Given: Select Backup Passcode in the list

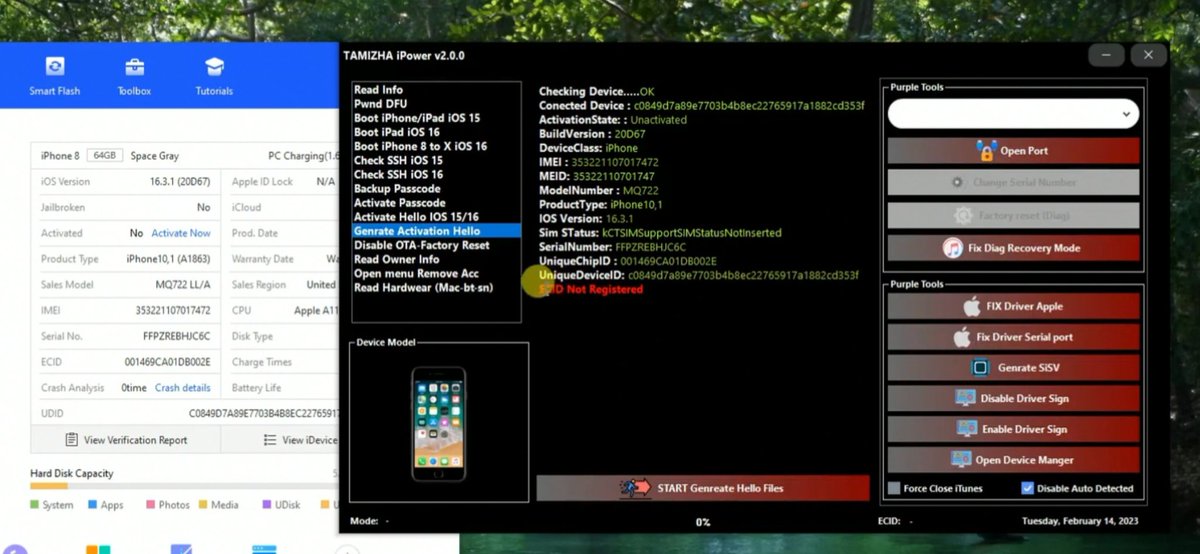Looking at the screenshot, I should click(x=436, y=189).
